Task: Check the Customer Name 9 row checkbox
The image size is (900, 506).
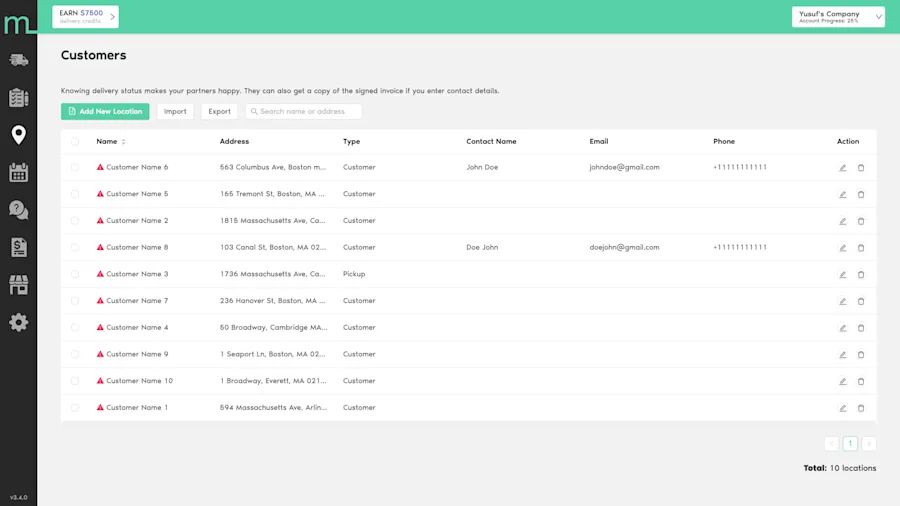Action: point(75,354)
